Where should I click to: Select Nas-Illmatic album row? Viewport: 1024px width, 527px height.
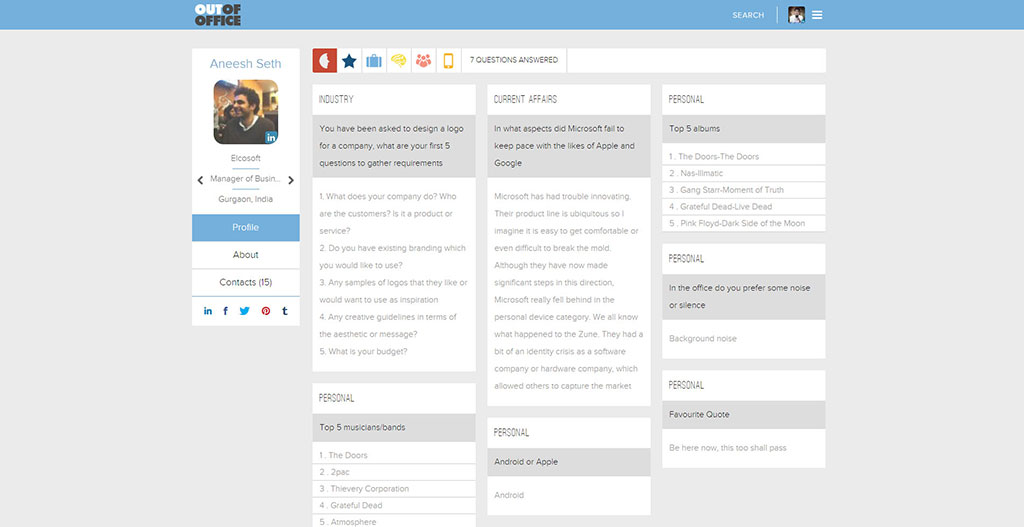tap(744, 173)
